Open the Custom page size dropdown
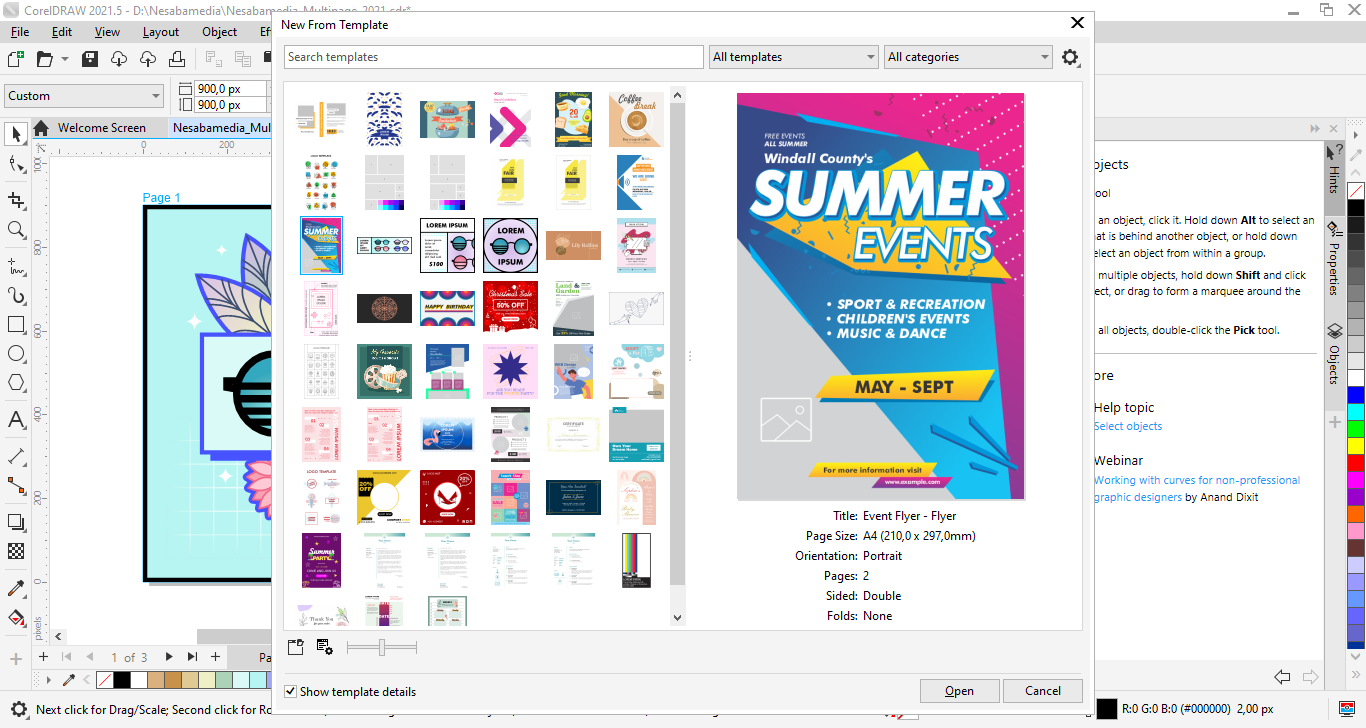This screenshot has width=1366, height=728. tap(84, 96)
